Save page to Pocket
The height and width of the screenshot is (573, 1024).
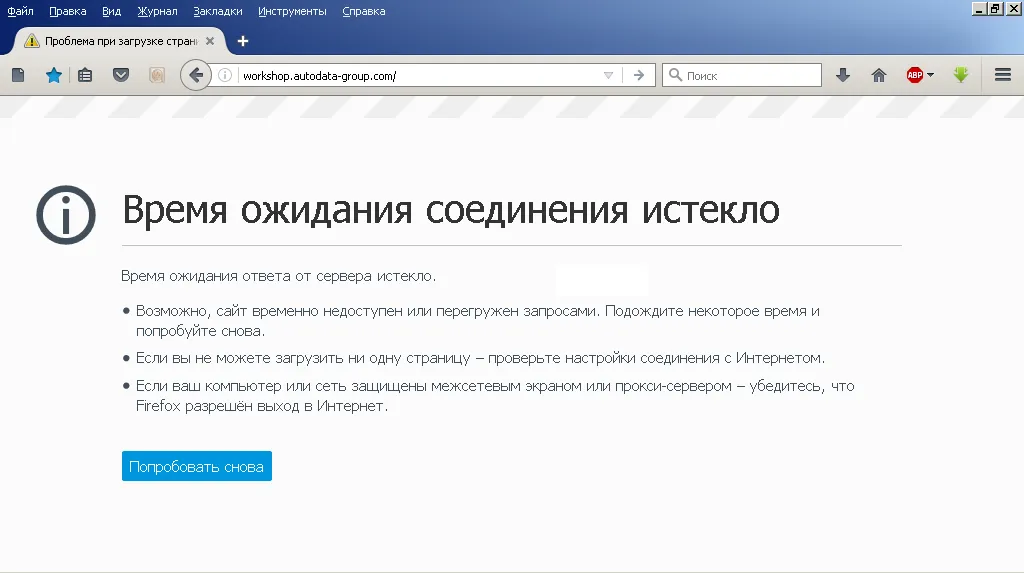(121, 75)
